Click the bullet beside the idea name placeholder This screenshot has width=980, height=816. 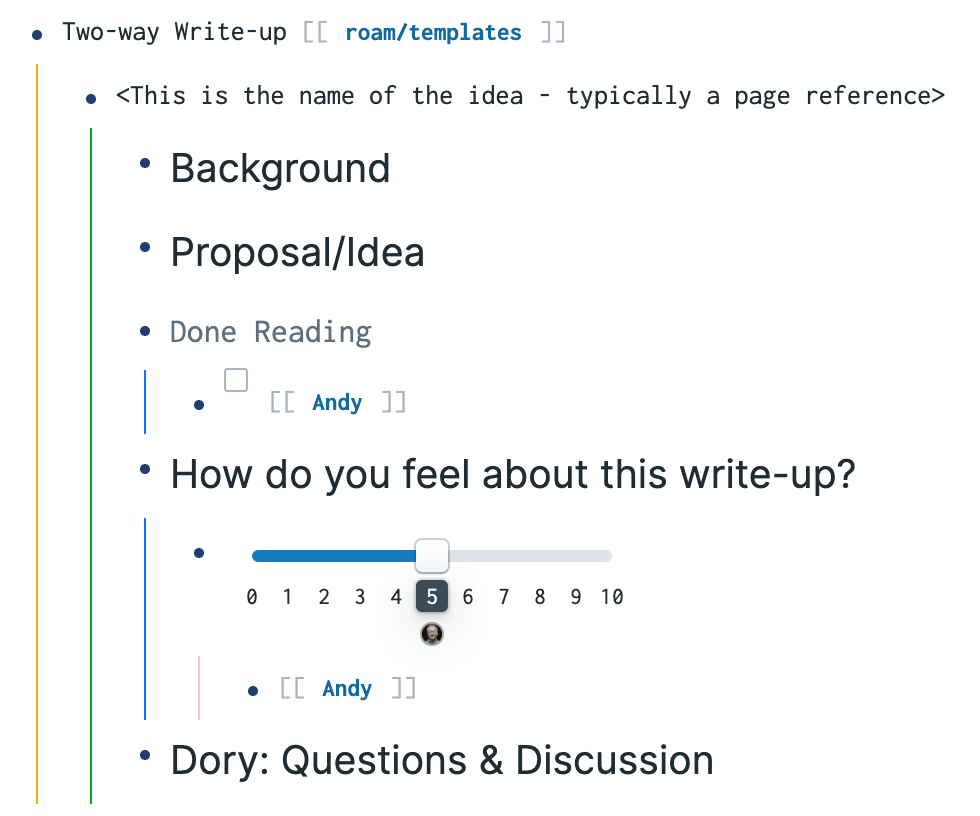click(91, 99)
